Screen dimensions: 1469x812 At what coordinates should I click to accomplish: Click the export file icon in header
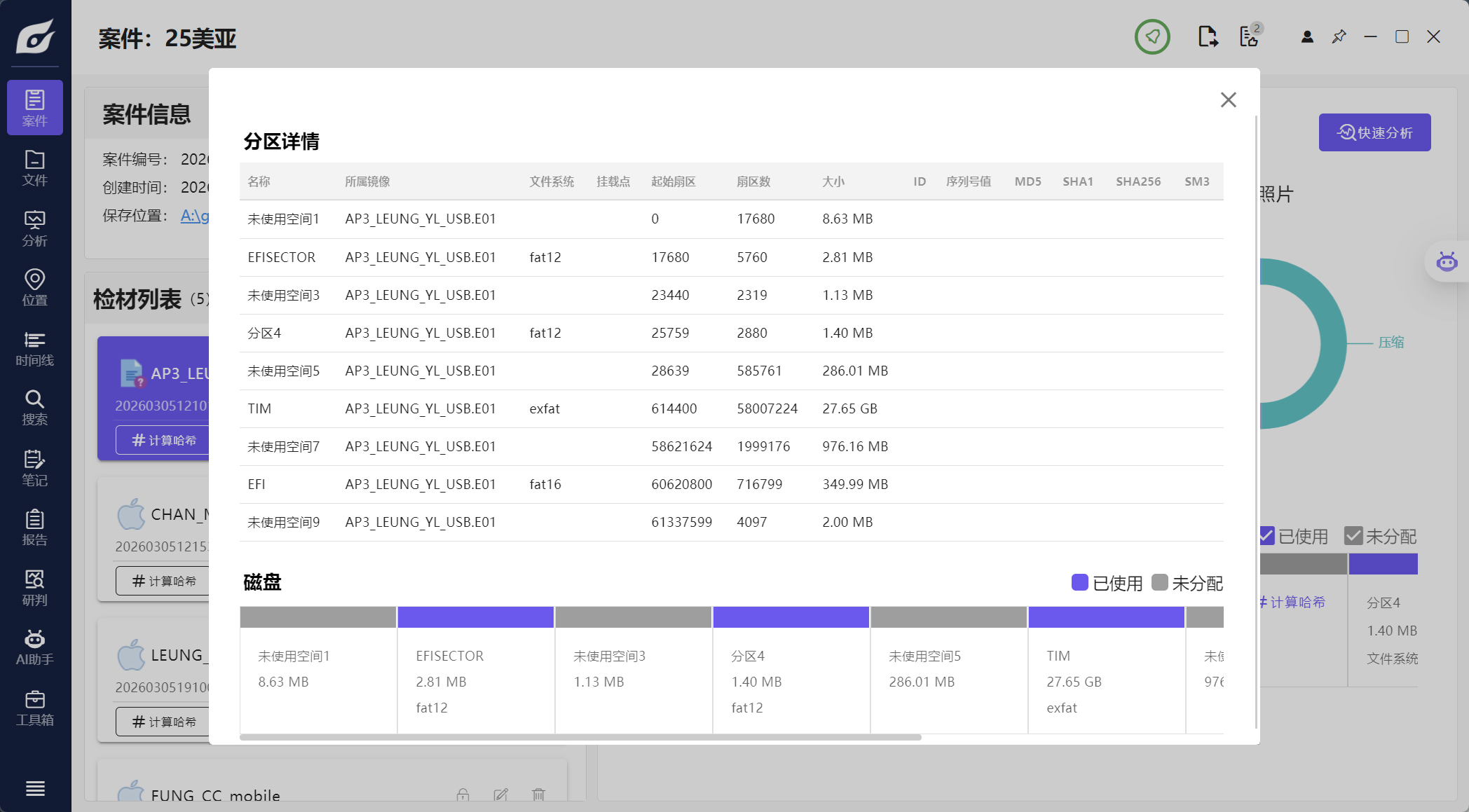(1208, 37)
